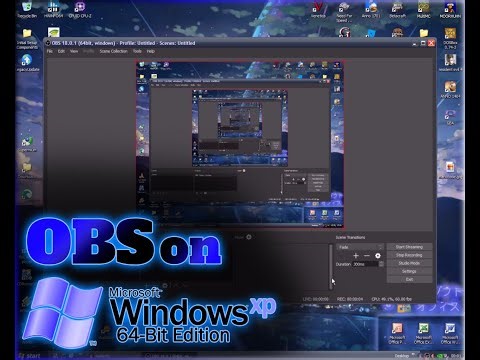Open OBS Settings button
Viewport: 480px width, 360px height.
(409, 271)
